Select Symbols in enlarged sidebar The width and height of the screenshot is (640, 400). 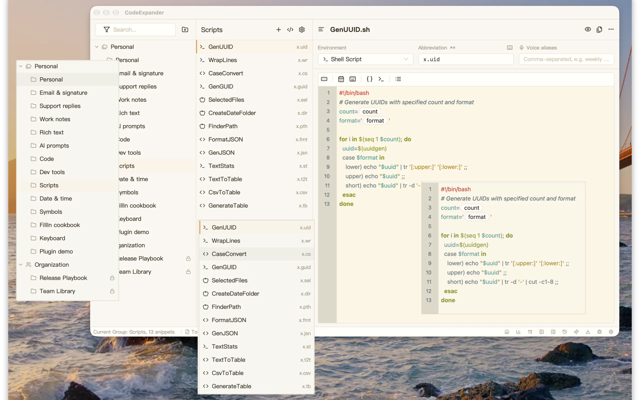tap(67, 212)
